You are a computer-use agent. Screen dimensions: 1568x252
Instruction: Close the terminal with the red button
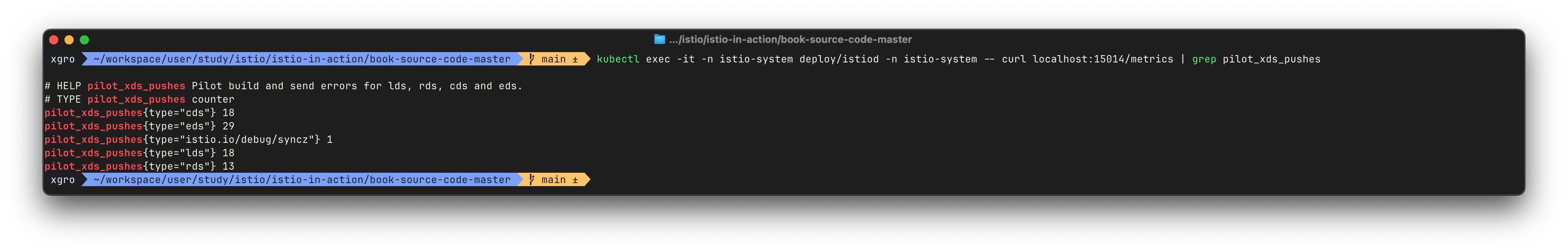coord(54,39)
